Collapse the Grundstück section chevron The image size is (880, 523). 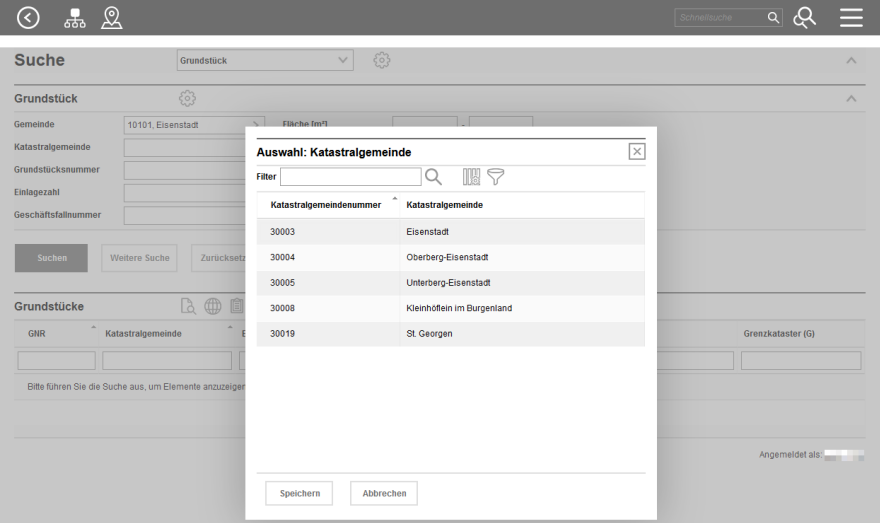tap(851, 99)
